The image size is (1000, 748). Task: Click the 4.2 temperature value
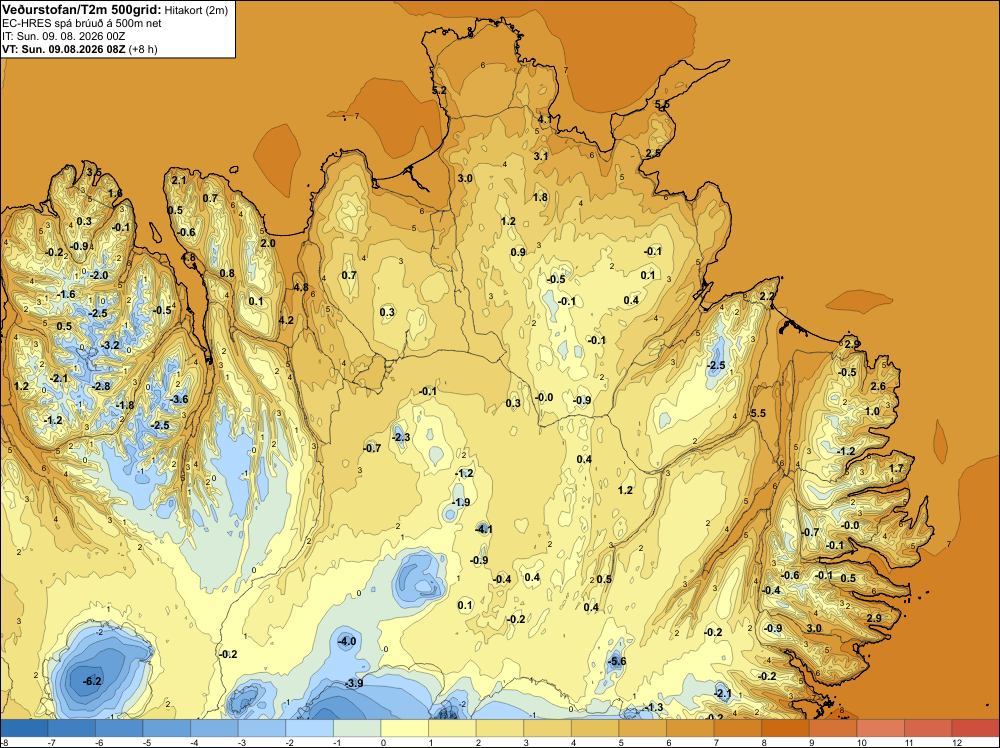pos(286,320)
